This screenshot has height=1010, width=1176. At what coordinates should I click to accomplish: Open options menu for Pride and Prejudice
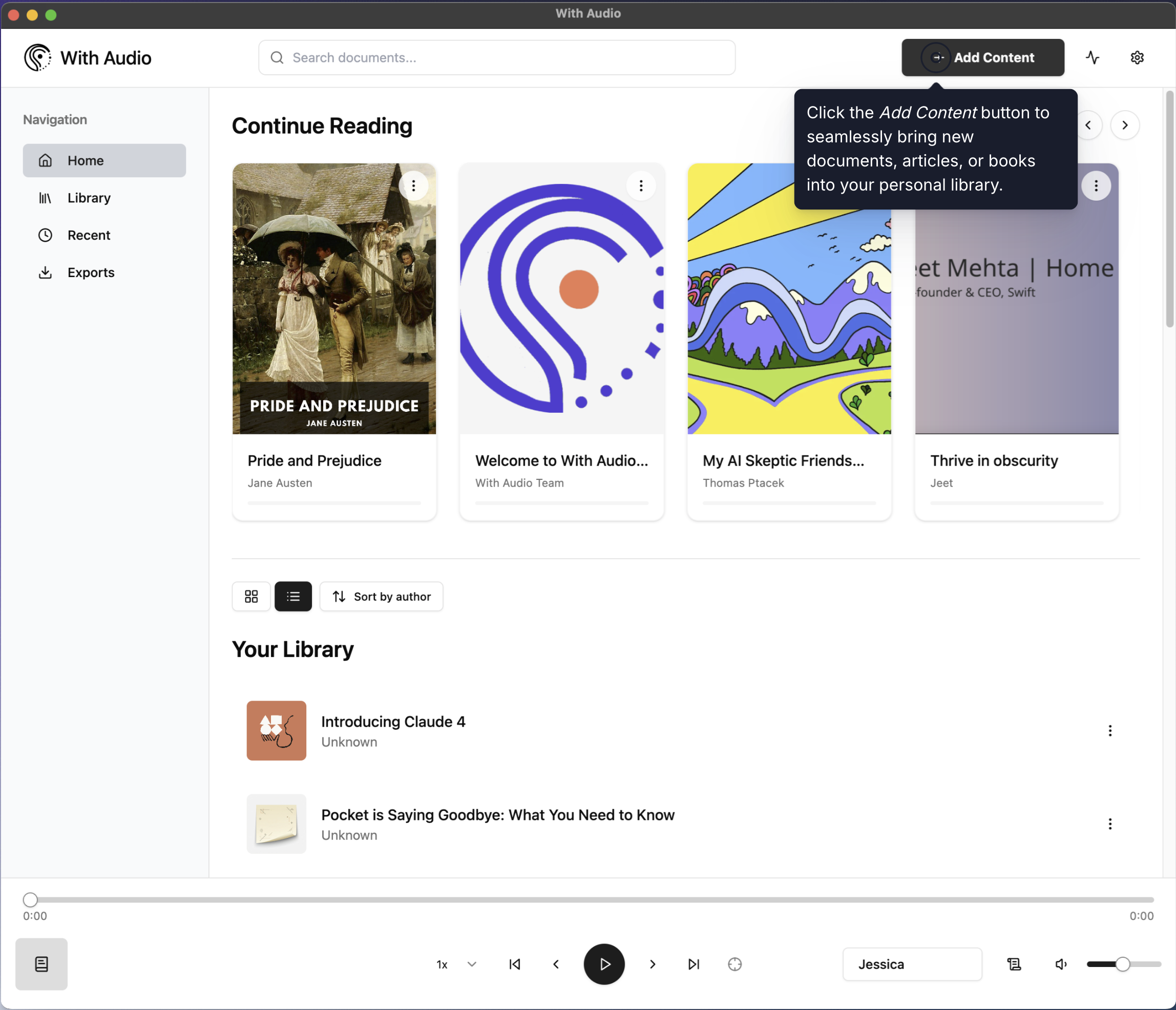point(414,185)
